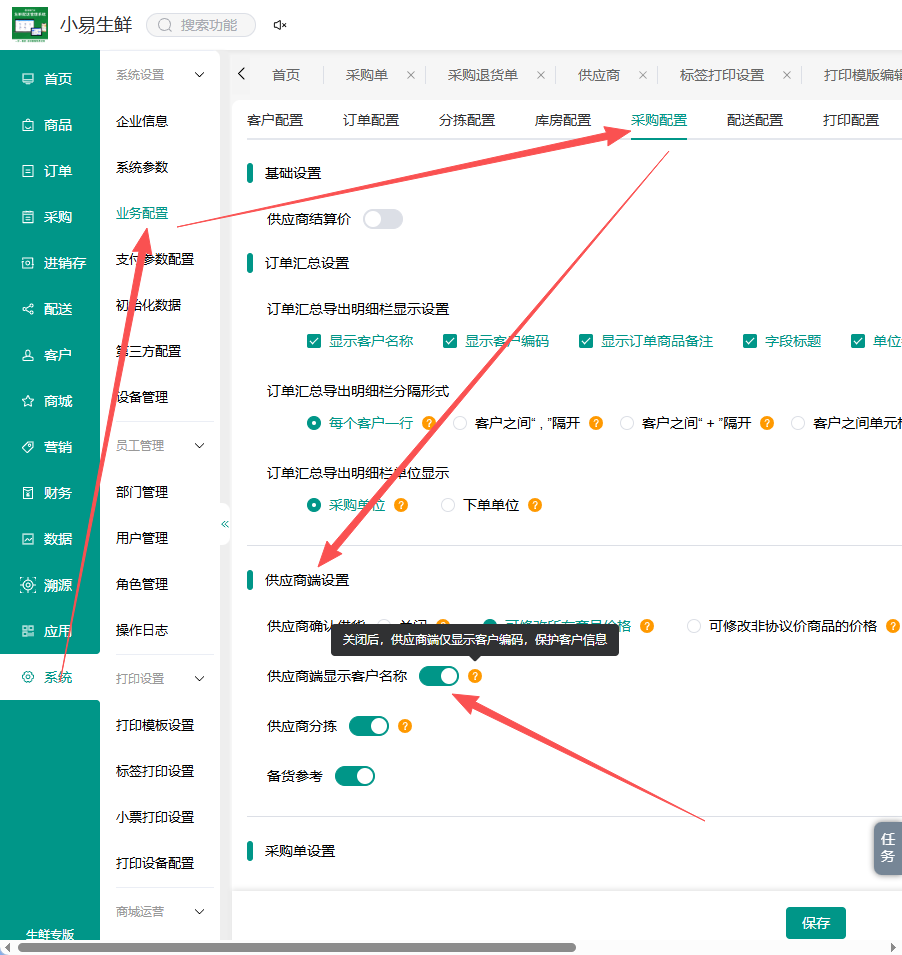Uncheck the 显示客户名称 checkbox

tap(314, 341)
